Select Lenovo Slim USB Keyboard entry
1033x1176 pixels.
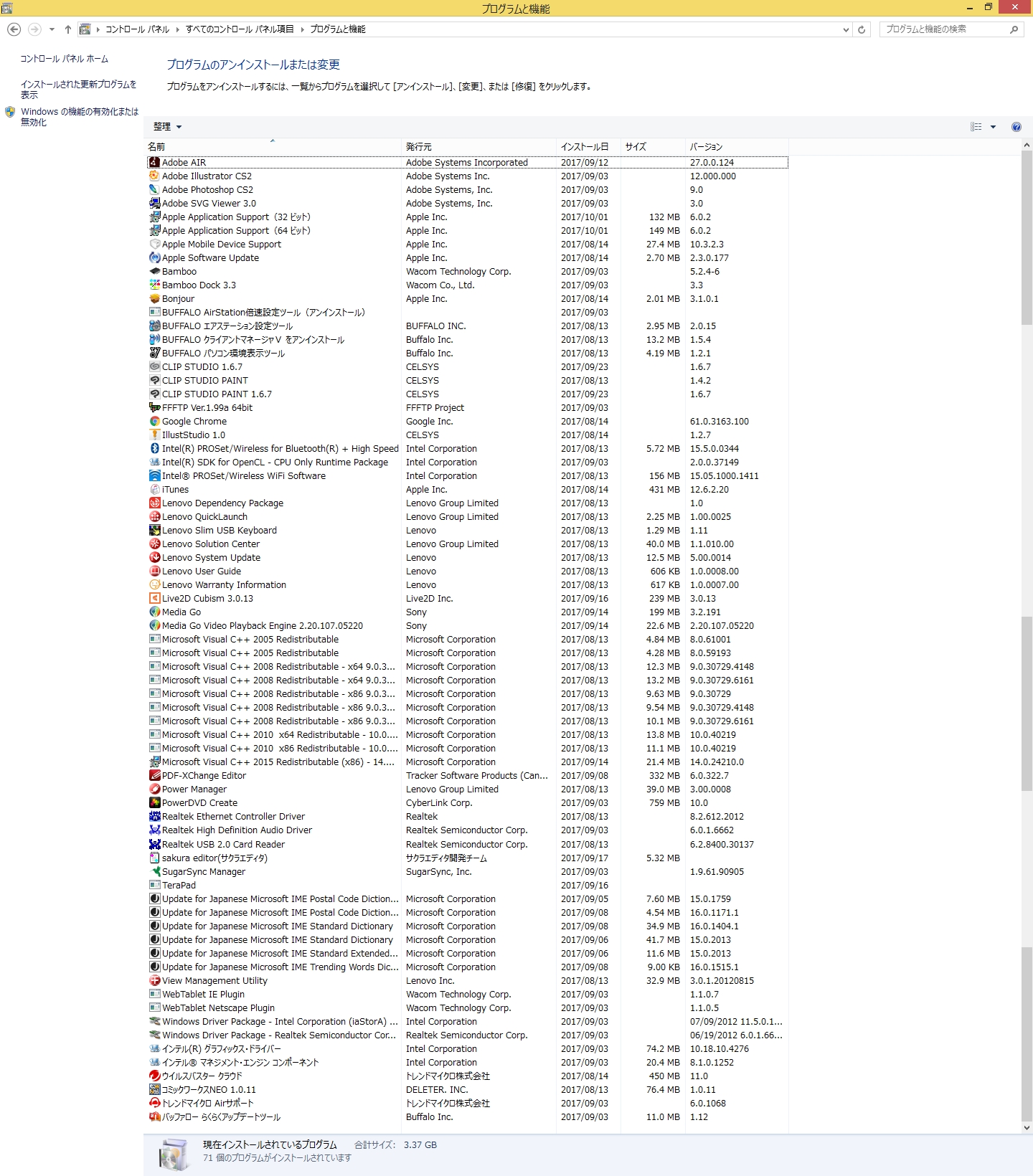[x=468, y=531]
